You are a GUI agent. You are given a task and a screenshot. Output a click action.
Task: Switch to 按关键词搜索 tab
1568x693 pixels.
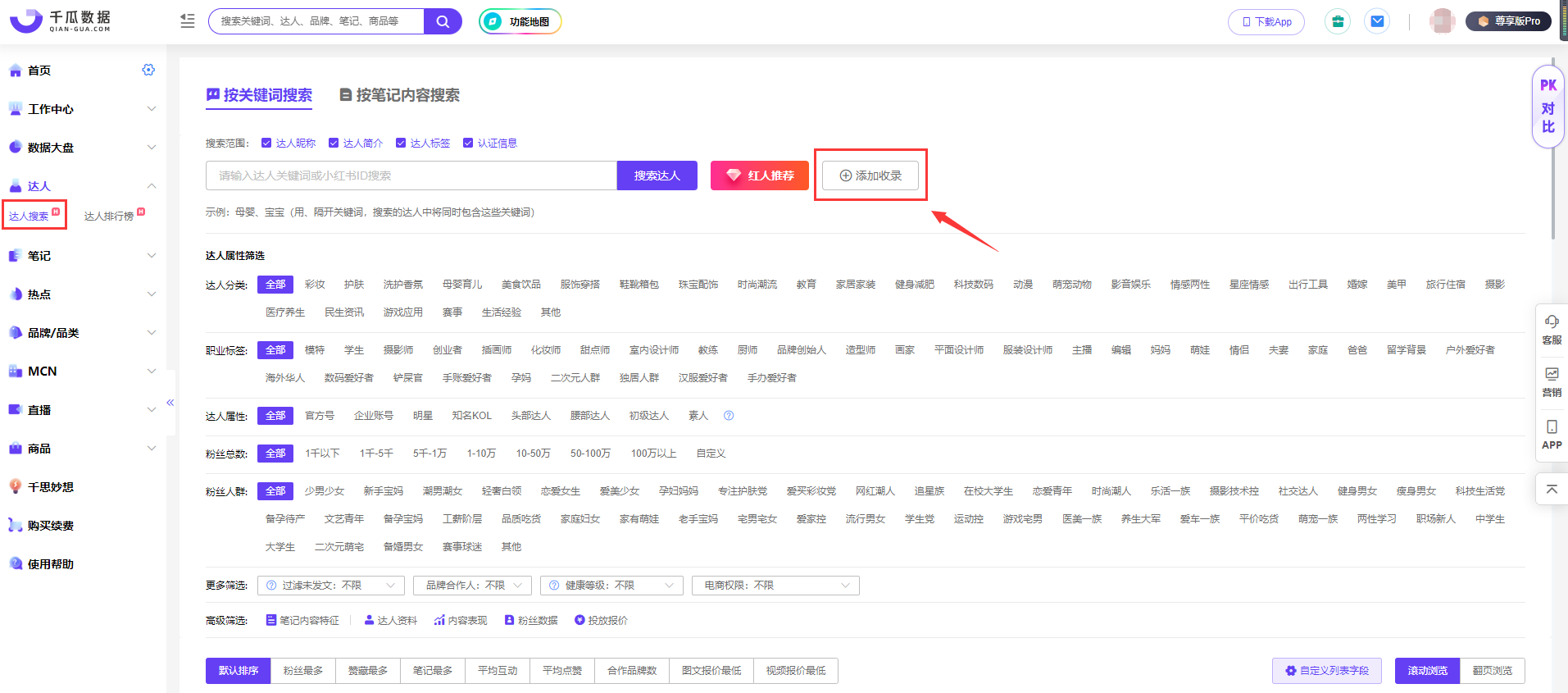(259, 95)
